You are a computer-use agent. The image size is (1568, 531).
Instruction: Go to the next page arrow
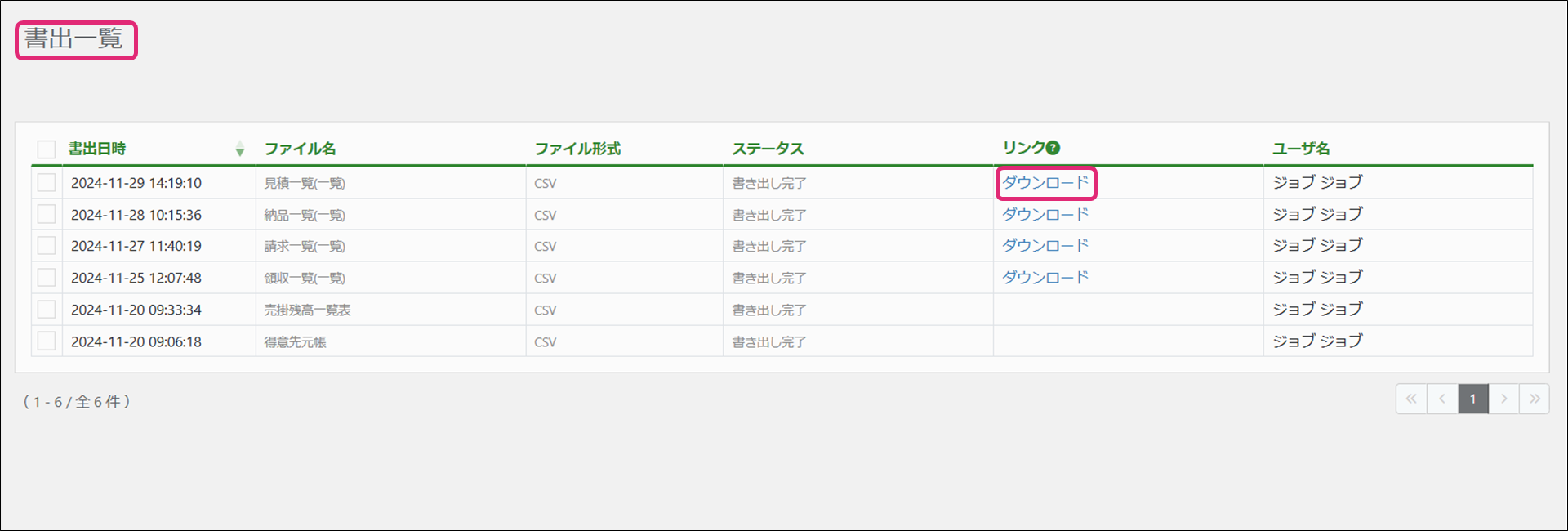pyautogui.click(x=1503, y=399)
